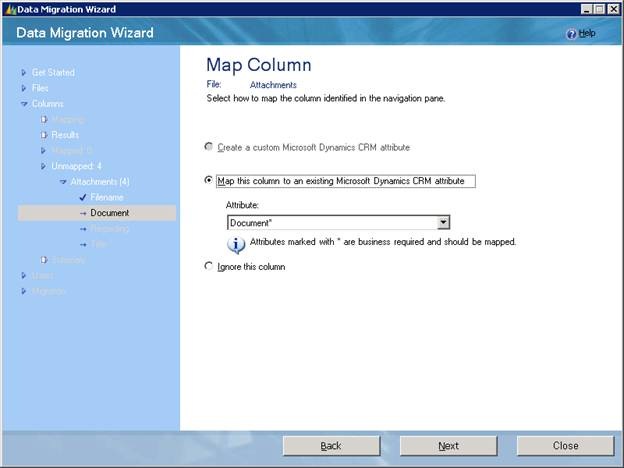Collapse the Attachments (4) node

click(x=63, y=182)
